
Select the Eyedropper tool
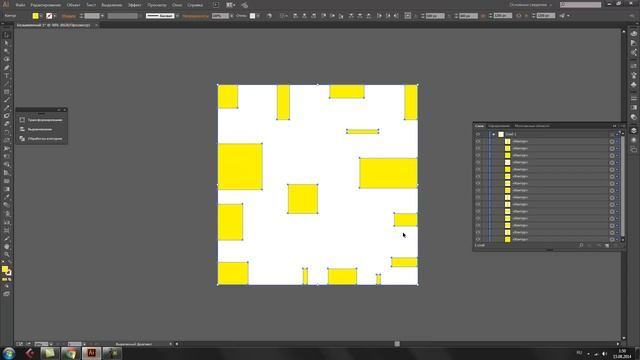click(x=7, y=197)
